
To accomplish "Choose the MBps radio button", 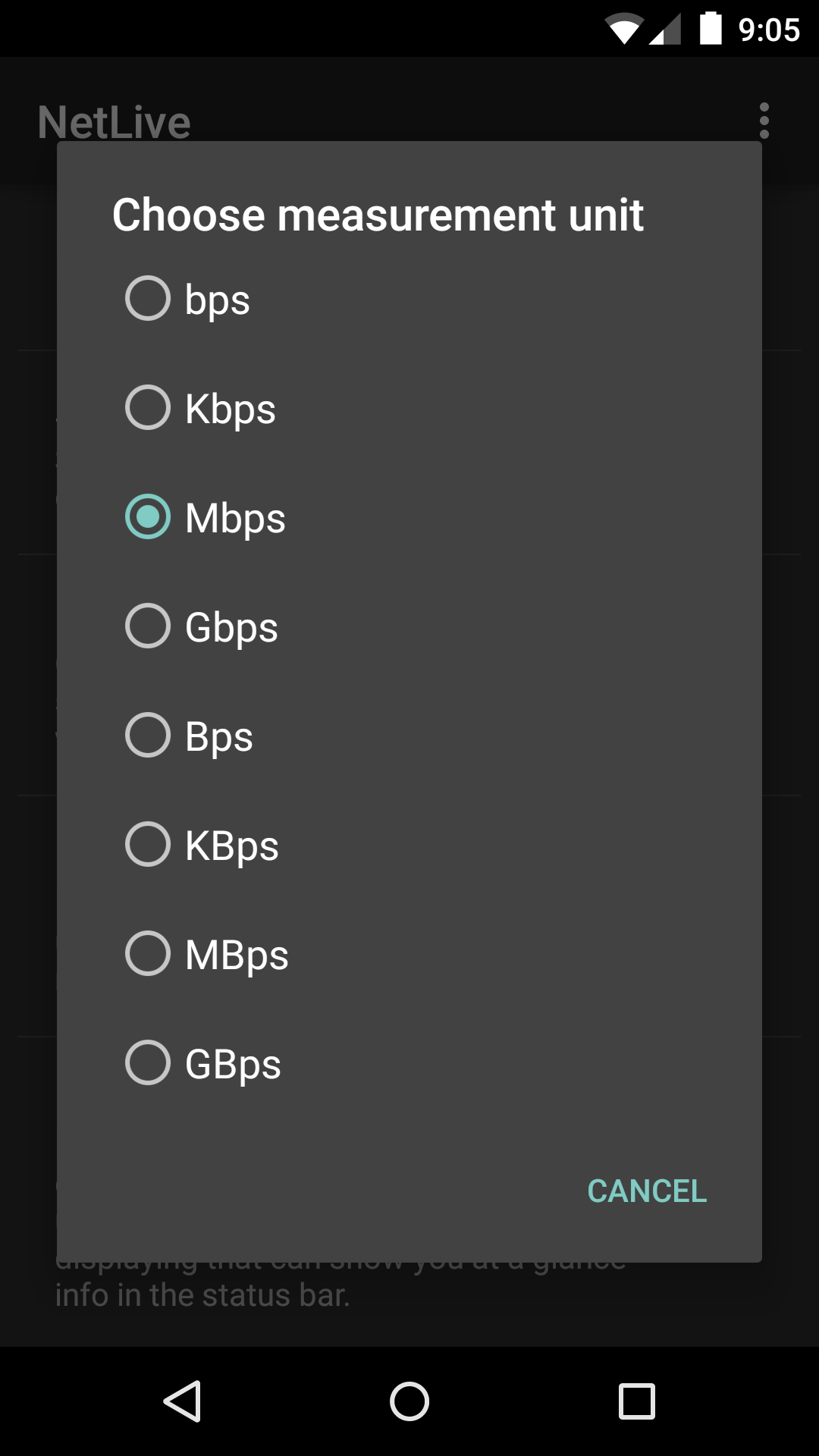I will (148, 953).
